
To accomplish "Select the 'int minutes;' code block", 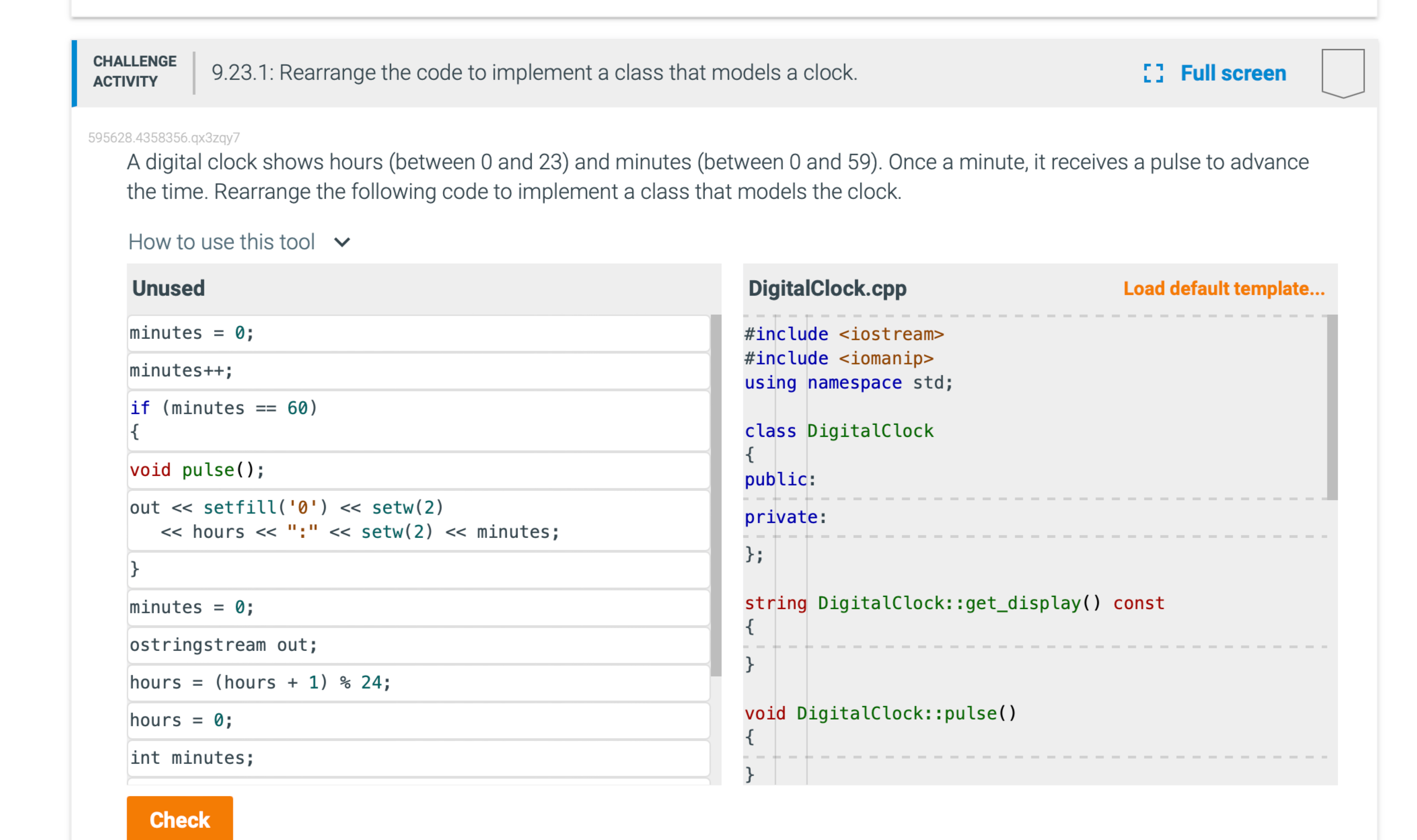I will click(x=419, y=758).
